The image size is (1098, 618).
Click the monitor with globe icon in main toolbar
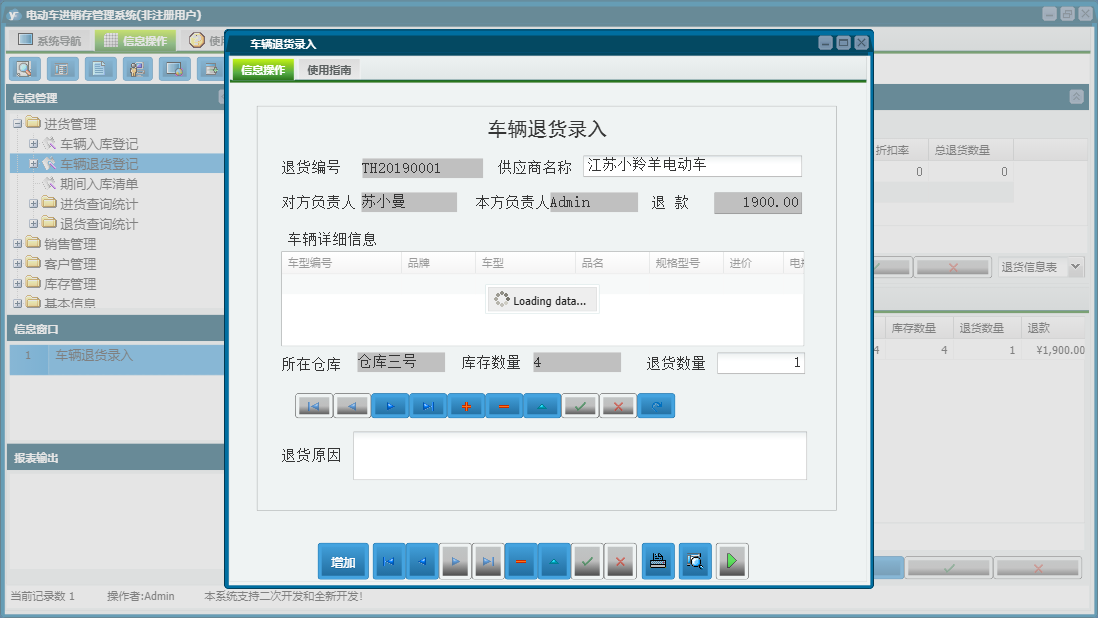tap(174, 69)
